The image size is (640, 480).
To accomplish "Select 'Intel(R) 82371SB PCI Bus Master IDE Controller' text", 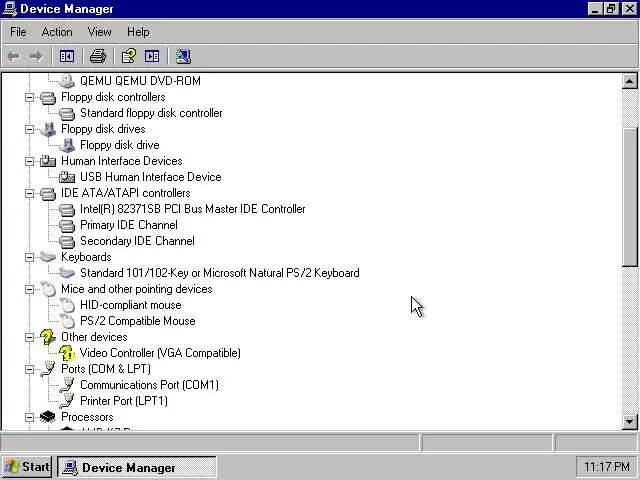I will (x=192, y=209).
